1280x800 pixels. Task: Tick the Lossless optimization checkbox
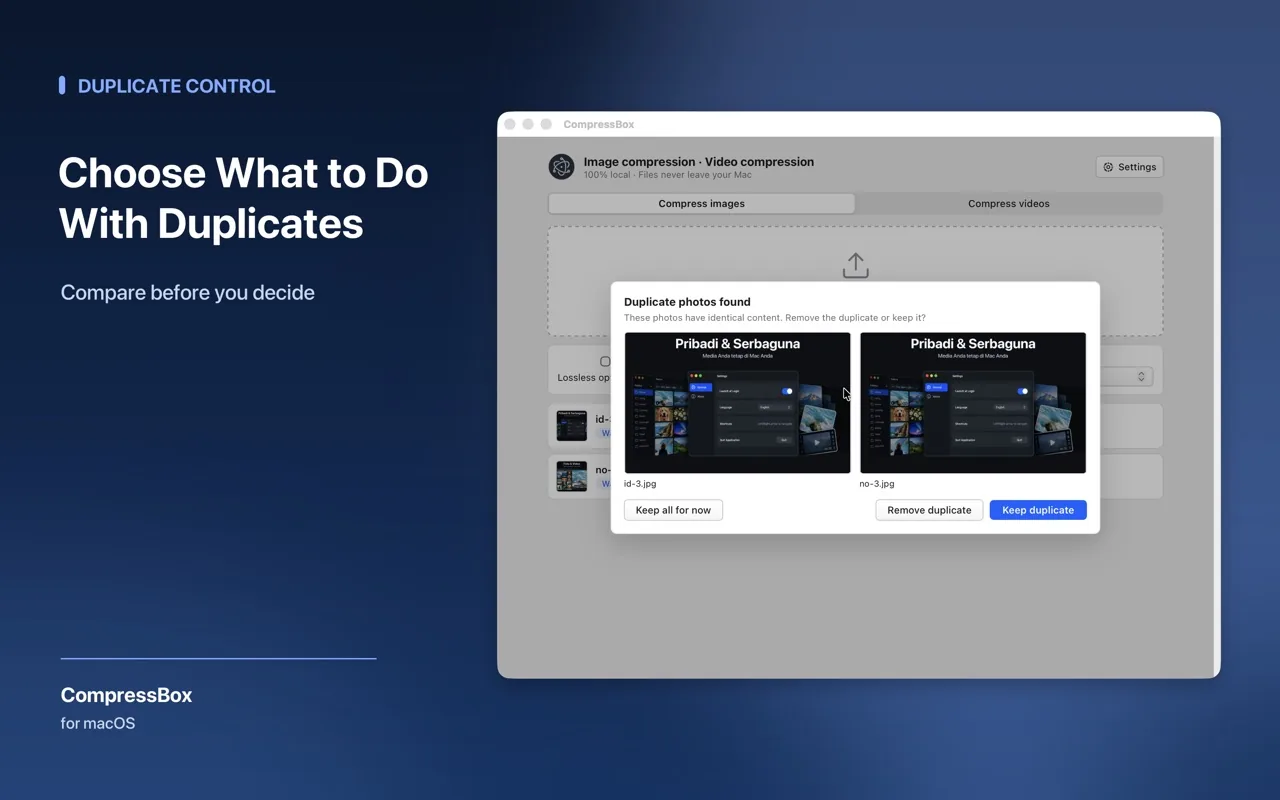(x=605, y=361)
